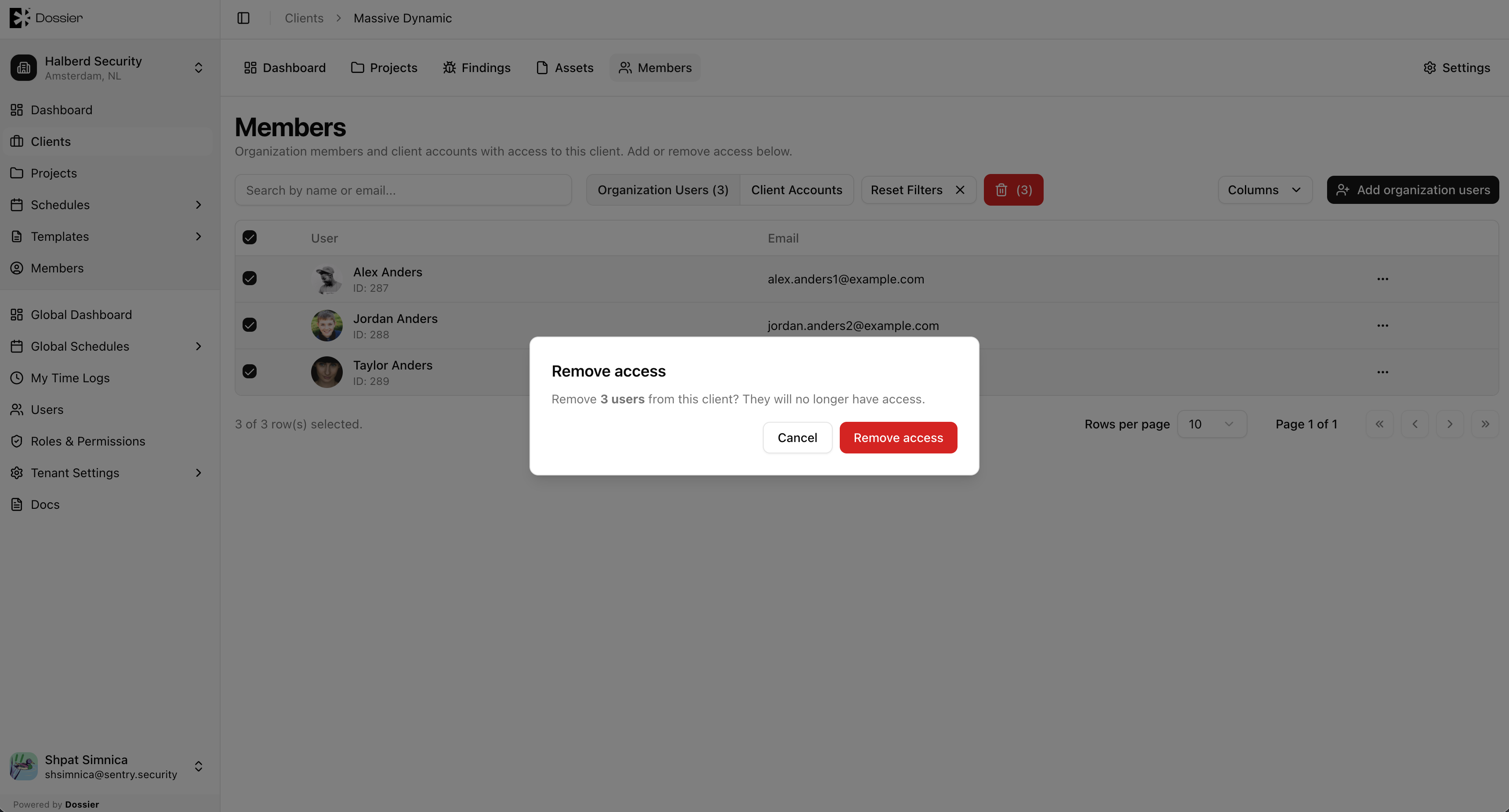Click the search by name or email field
The height and width of the screenshot is (812, 1509).
tap(403, 190)
